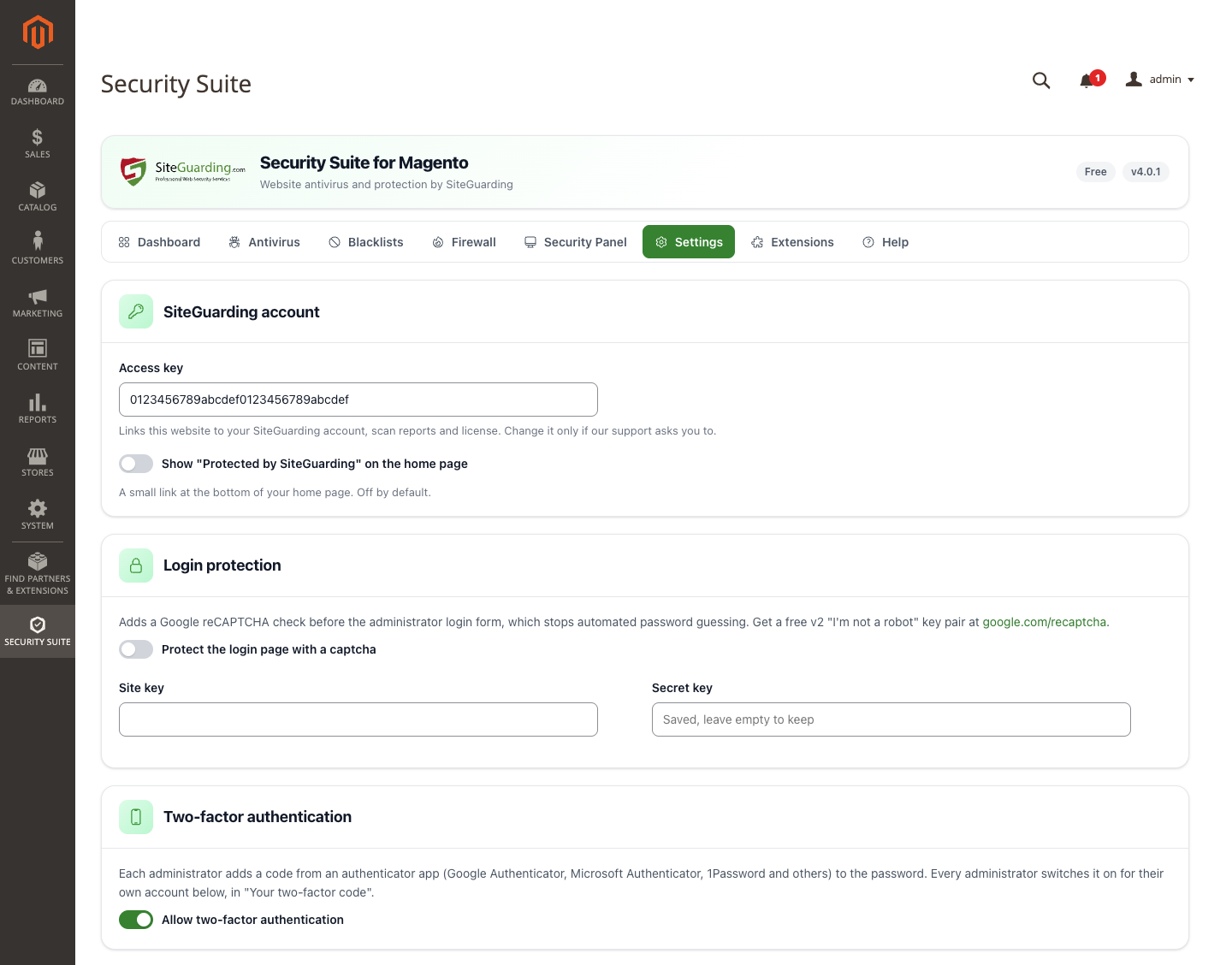
Task: Open the Sales sidebar menu
Action: coord(38,144)
